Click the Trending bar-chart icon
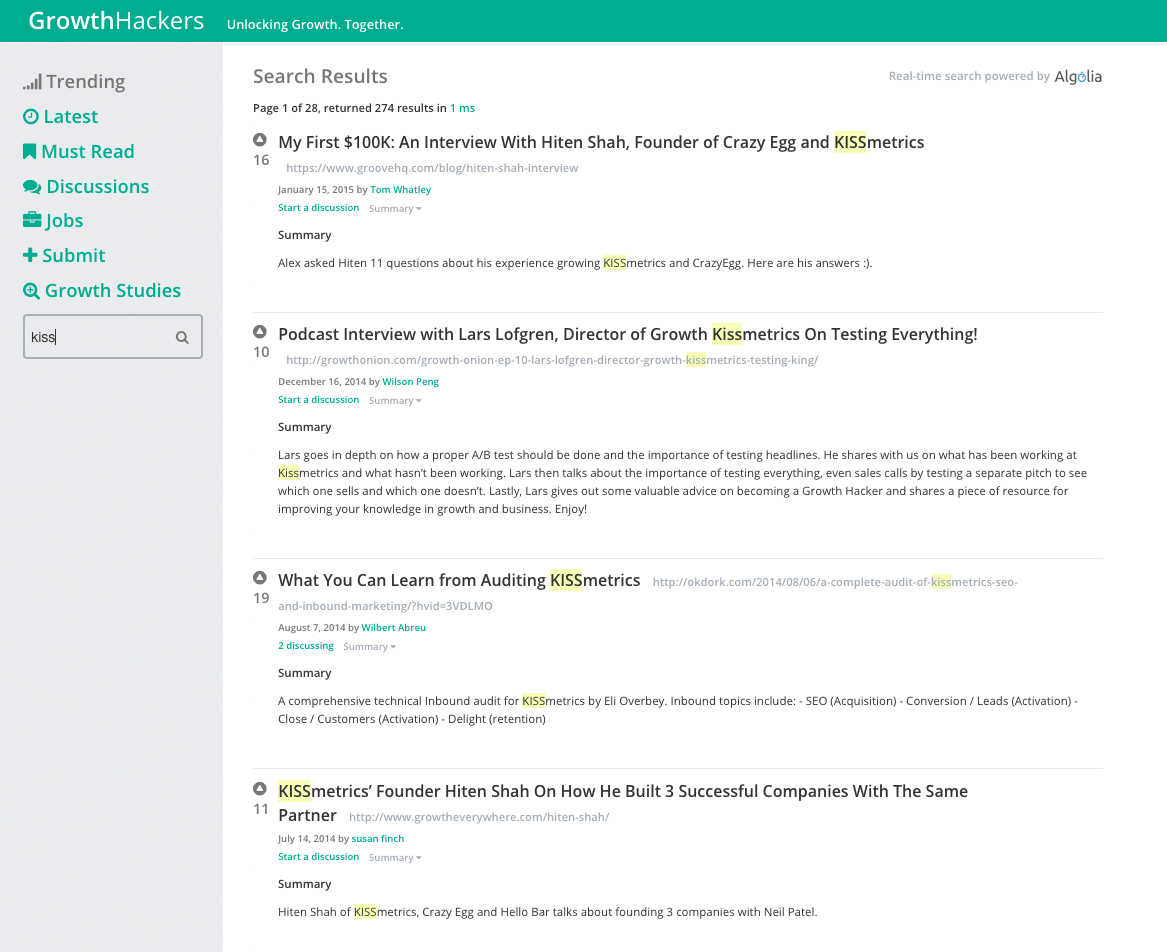Screen dimensions: 1167x952 point(32,82)
